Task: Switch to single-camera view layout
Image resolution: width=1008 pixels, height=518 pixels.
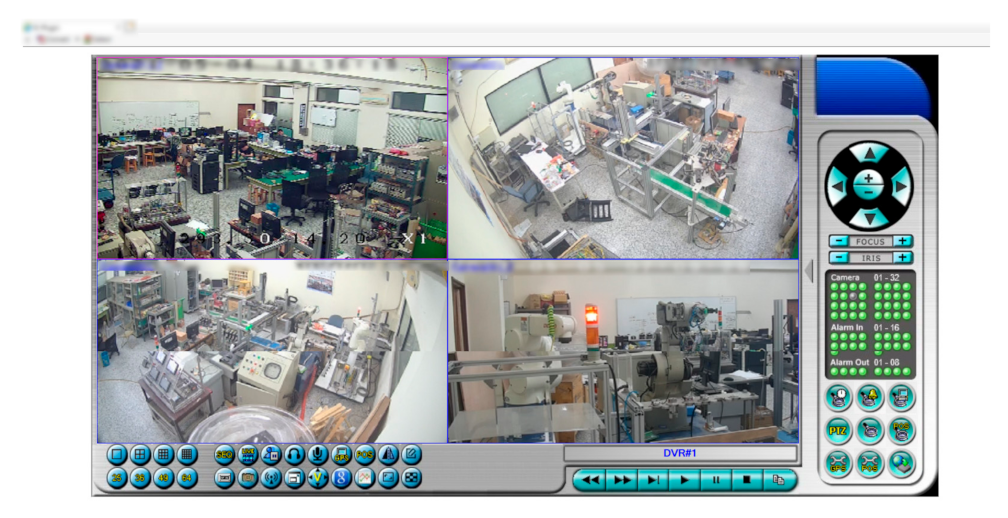Action: click(116, 454)
